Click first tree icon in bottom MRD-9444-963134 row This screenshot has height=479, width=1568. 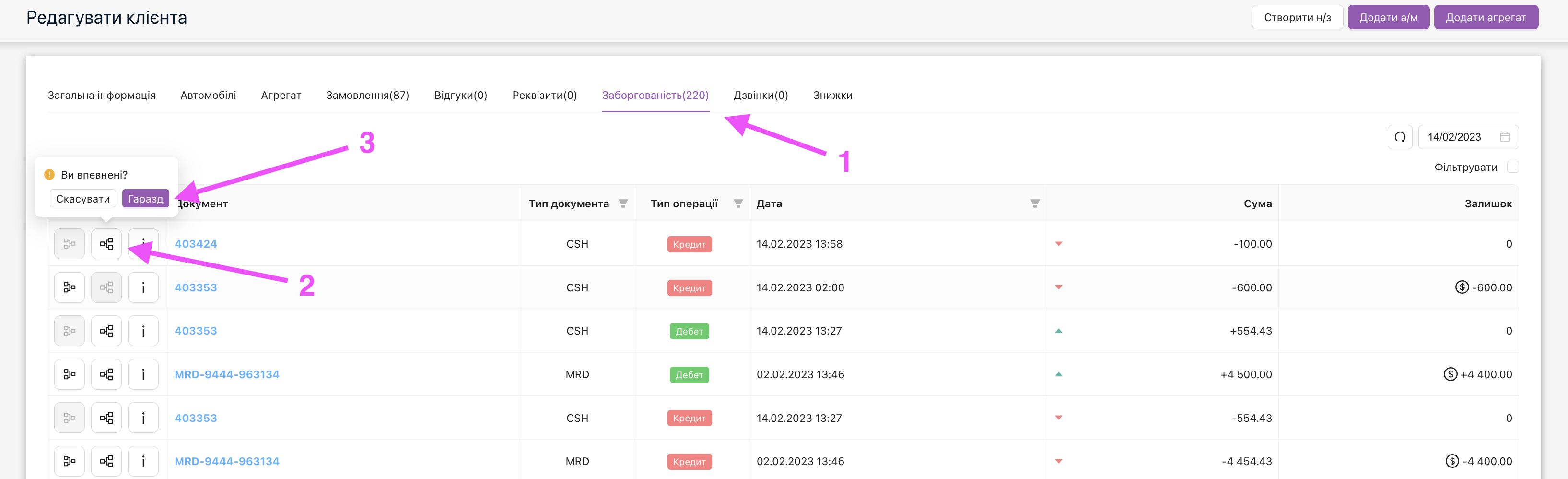coord(70,461)
